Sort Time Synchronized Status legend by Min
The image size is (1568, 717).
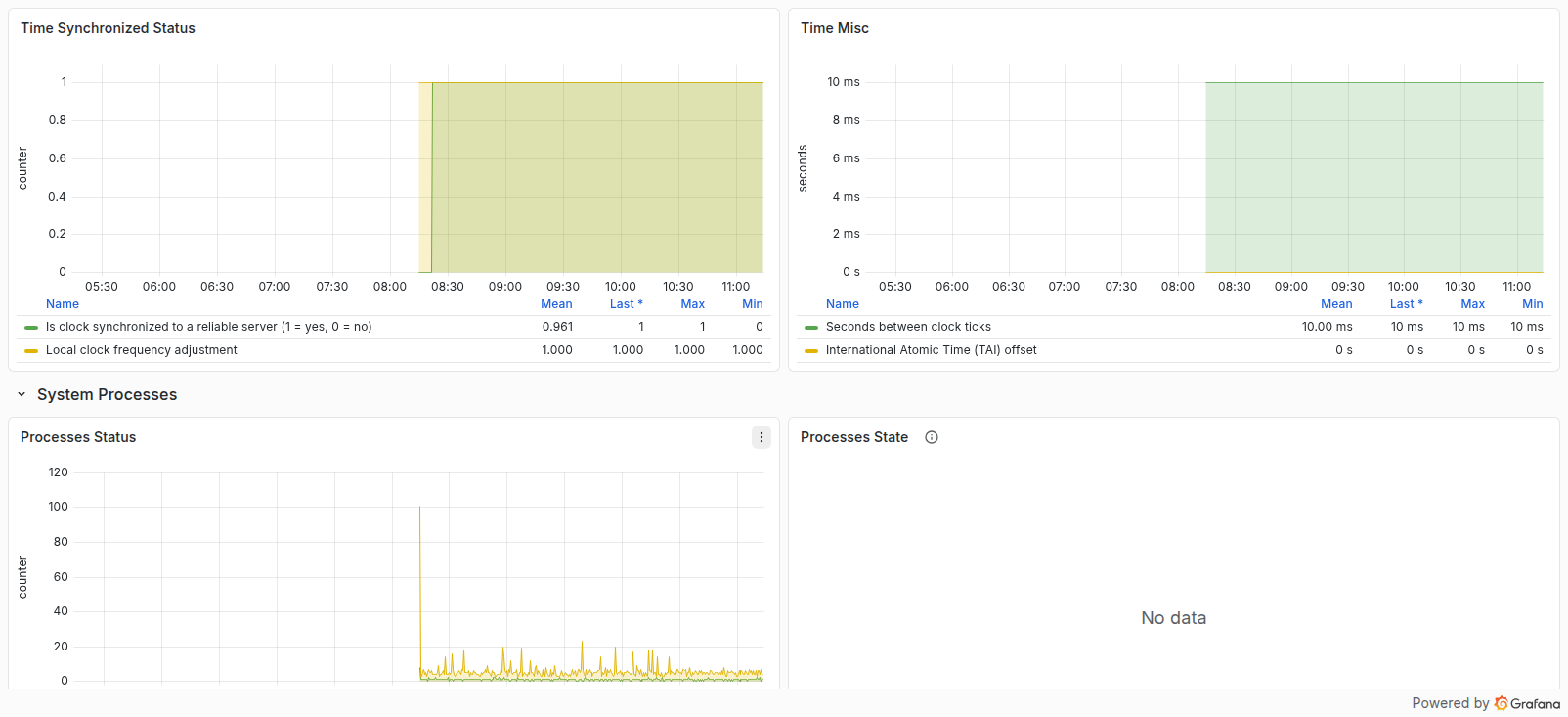[753, 304]
